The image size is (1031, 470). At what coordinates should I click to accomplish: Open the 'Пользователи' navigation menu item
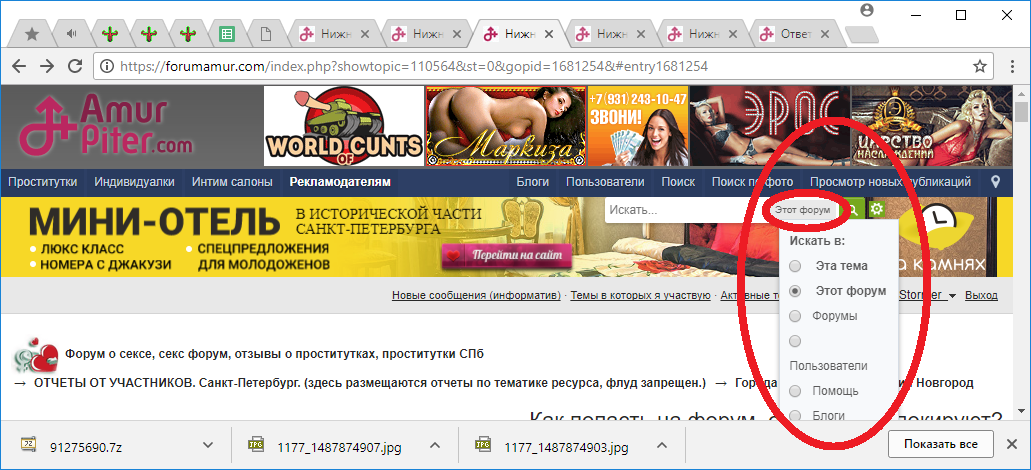coord(605,182)
